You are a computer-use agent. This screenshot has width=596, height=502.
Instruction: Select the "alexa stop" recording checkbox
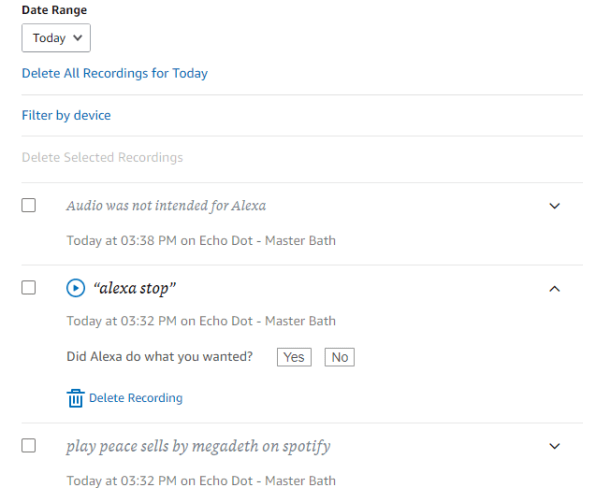pos(29,288)
